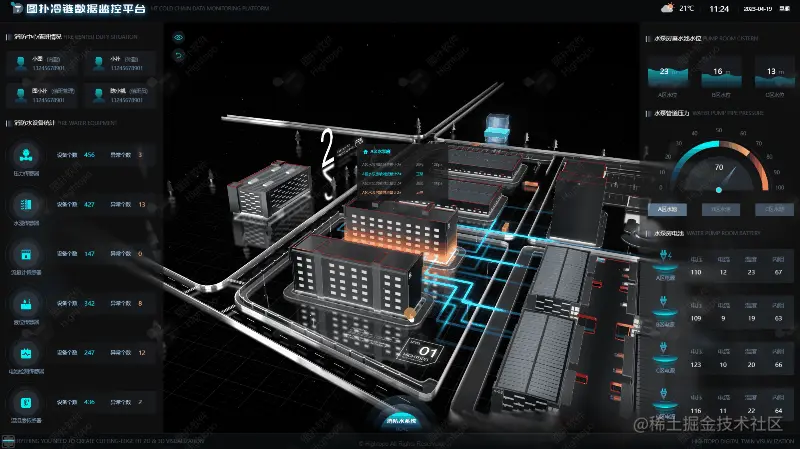The image size is (800, 449).
Task: Open the equipment icon with count 427
Action: pyautogui.click(x=26, y=205)
